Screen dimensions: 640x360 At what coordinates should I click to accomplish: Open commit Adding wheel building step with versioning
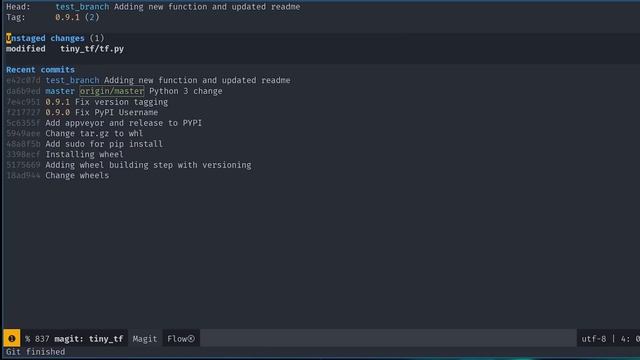129,165
